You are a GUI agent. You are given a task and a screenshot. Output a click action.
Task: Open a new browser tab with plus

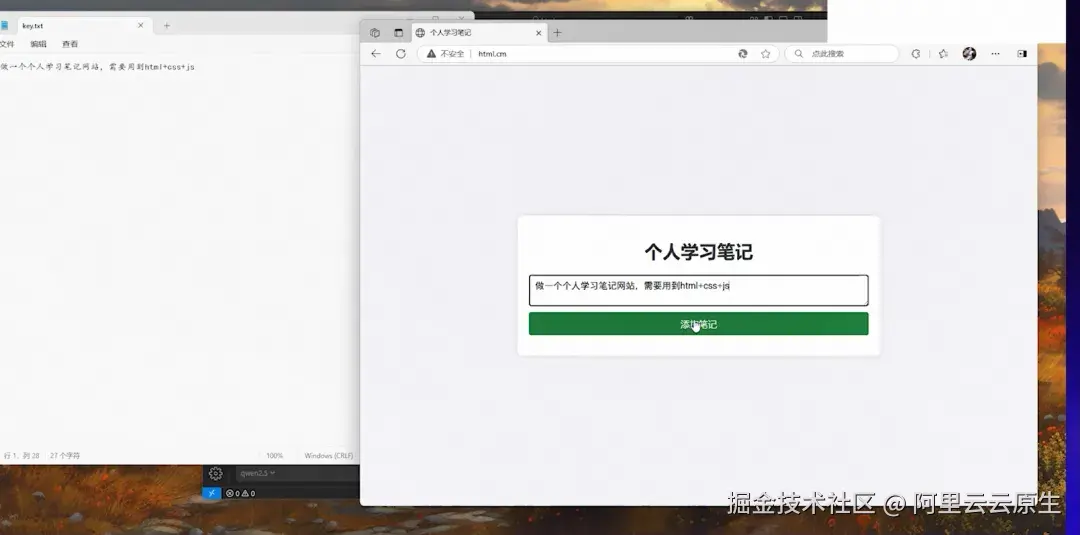pos(557,32)
